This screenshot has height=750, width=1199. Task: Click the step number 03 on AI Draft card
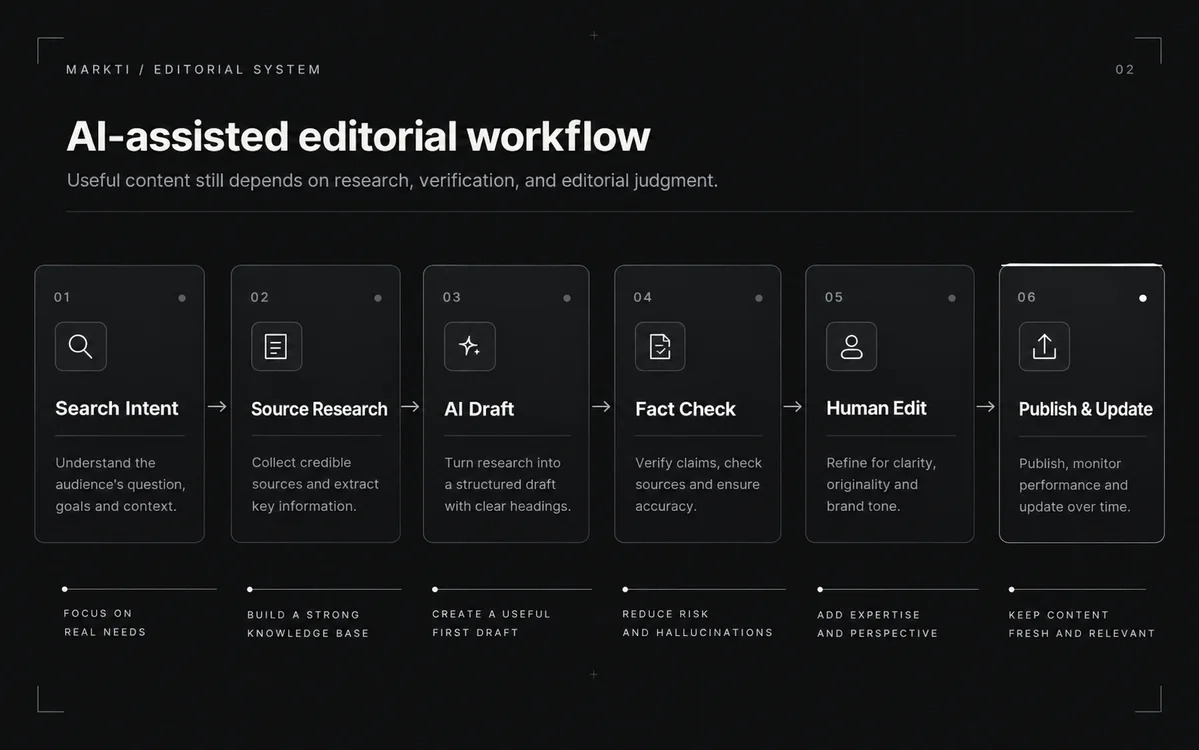[x=452, y=297]
